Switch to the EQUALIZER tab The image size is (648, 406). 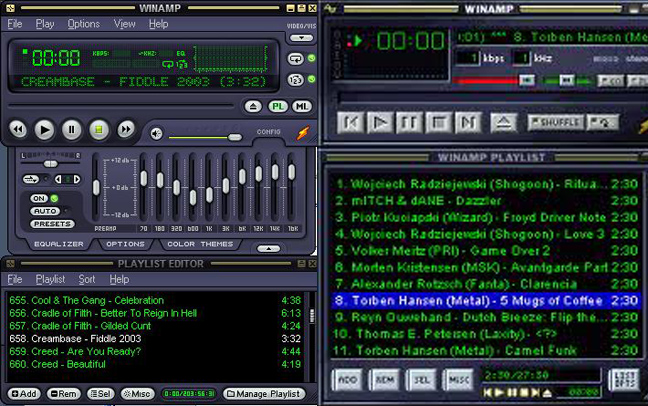tap(58, 244)
